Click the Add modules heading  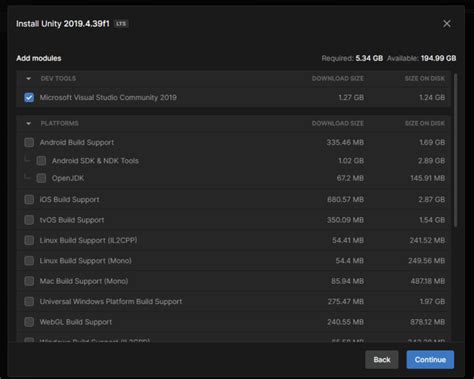coord(39,58)
